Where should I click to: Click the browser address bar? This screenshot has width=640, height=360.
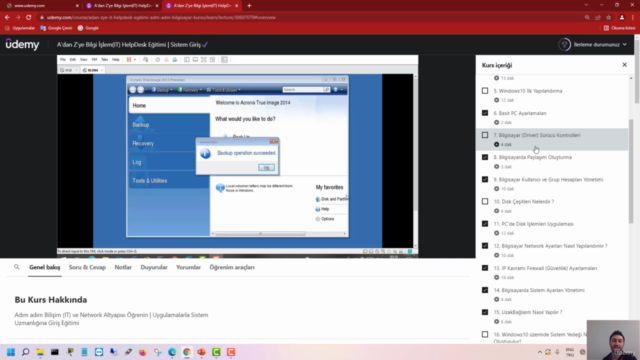[x=310, y=18]
